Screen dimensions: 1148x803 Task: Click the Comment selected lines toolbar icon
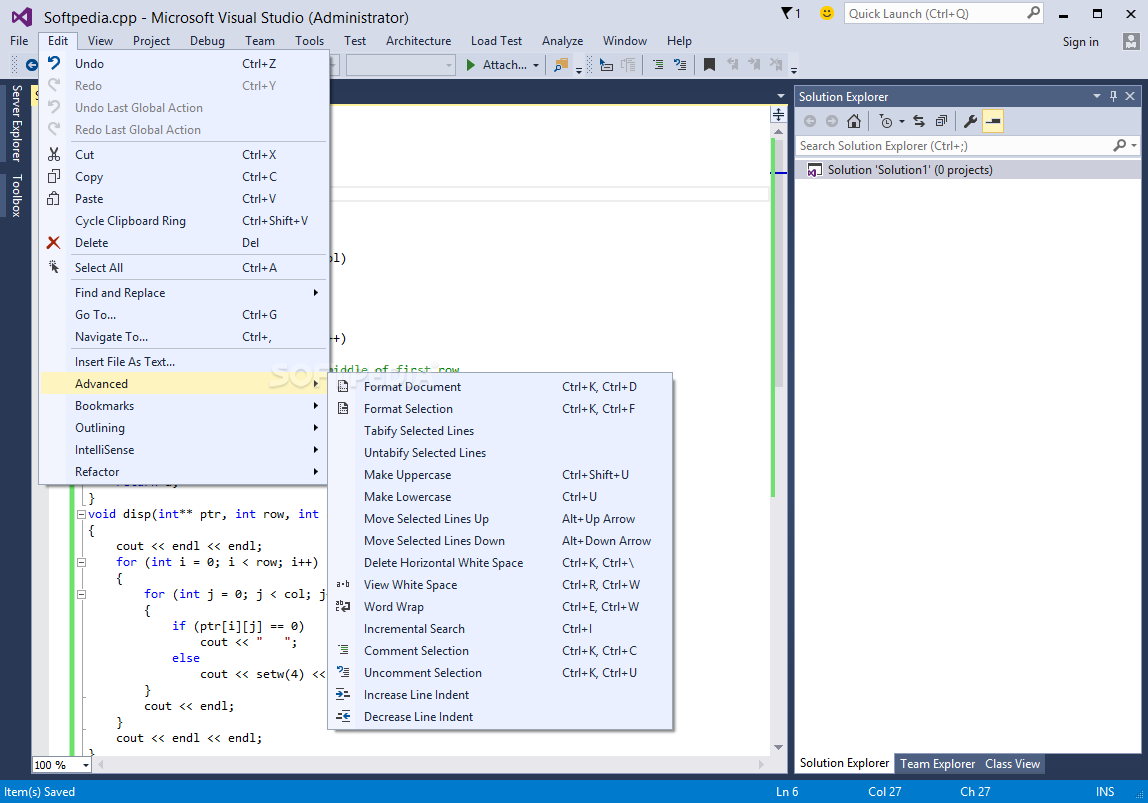click(657, 65)
